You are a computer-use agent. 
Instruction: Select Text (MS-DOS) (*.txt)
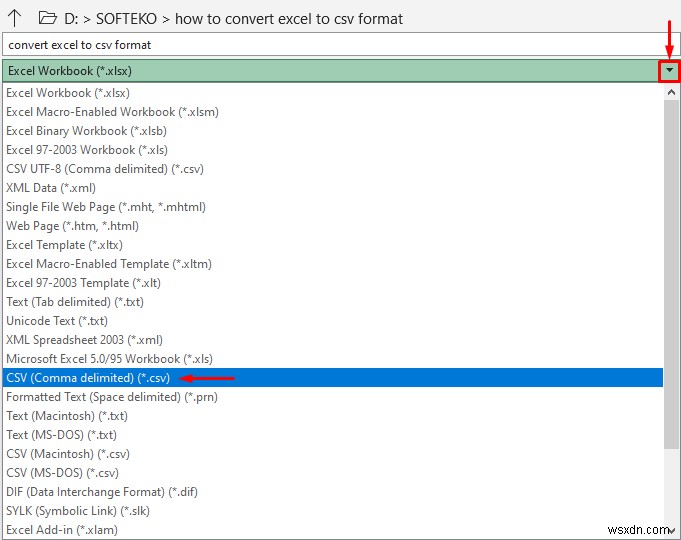[x=333, y=435]
